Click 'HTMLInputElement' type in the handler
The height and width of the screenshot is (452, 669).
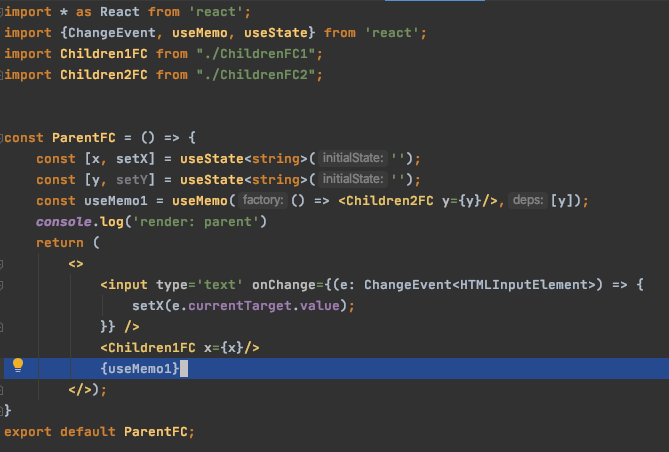point(524,285)
